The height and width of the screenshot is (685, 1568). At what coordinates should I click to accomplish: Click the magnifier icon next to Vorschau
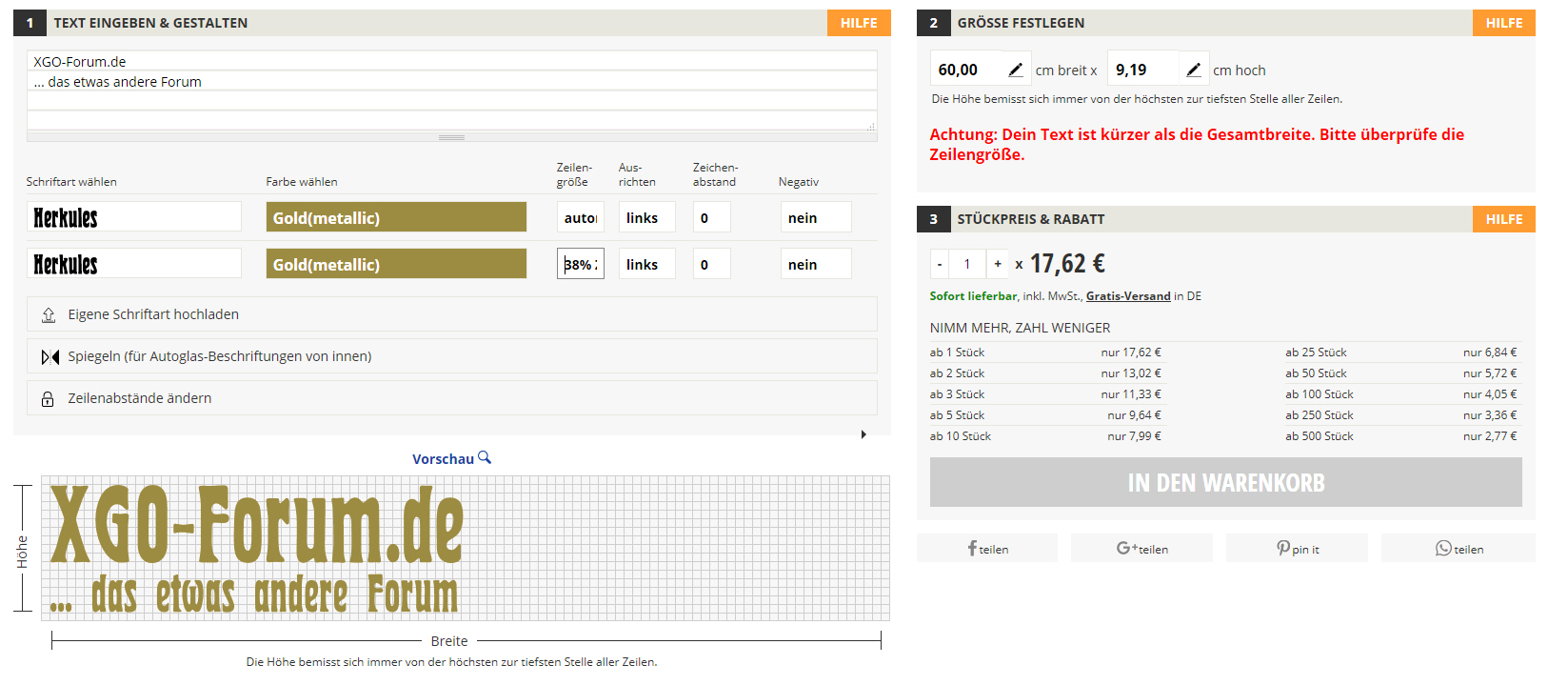pyautogui.click(x=485, y=458)
